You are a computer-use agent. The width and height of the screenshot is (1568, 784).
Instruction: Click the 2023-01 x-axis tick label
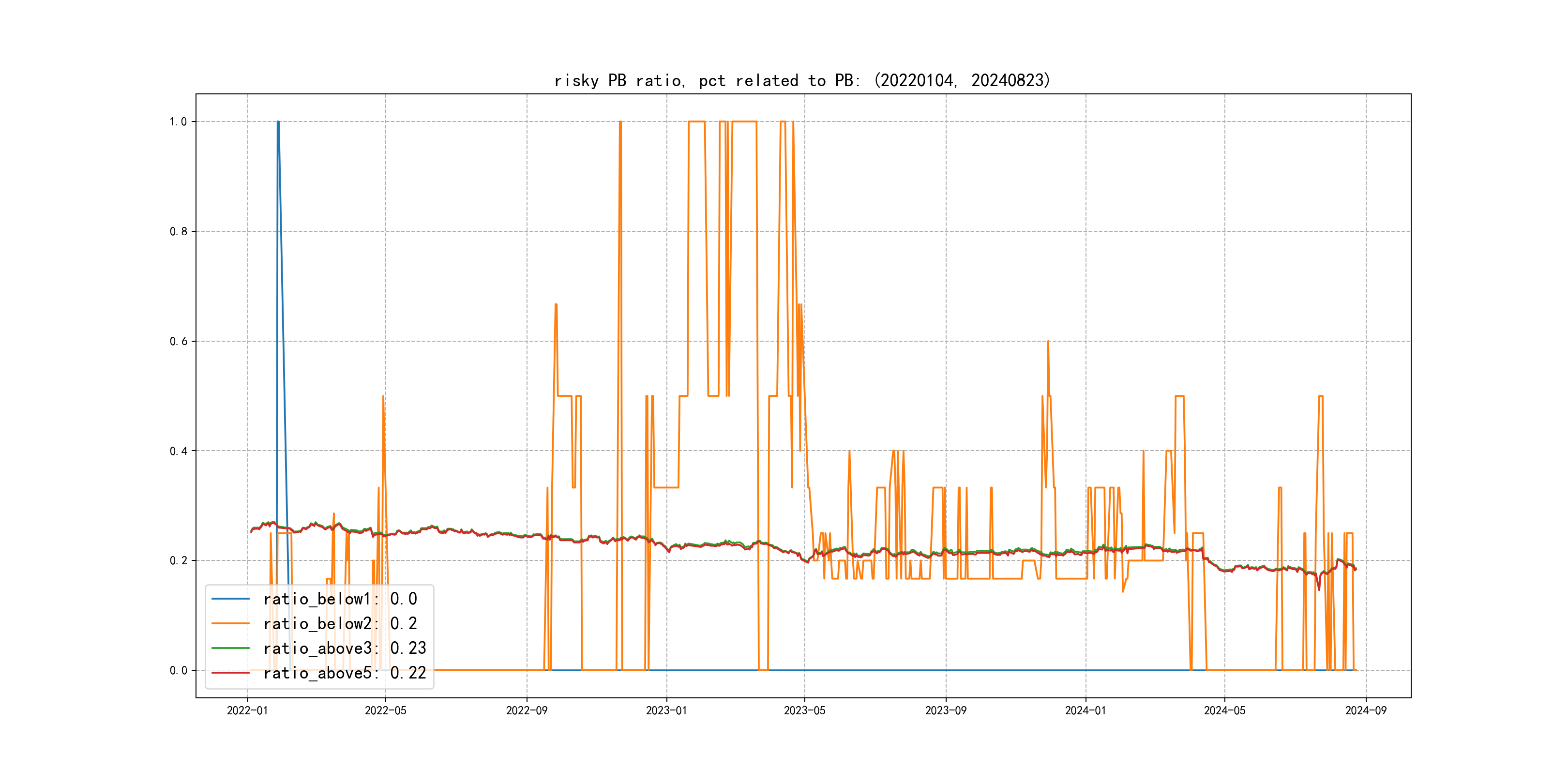pos(666,711)
